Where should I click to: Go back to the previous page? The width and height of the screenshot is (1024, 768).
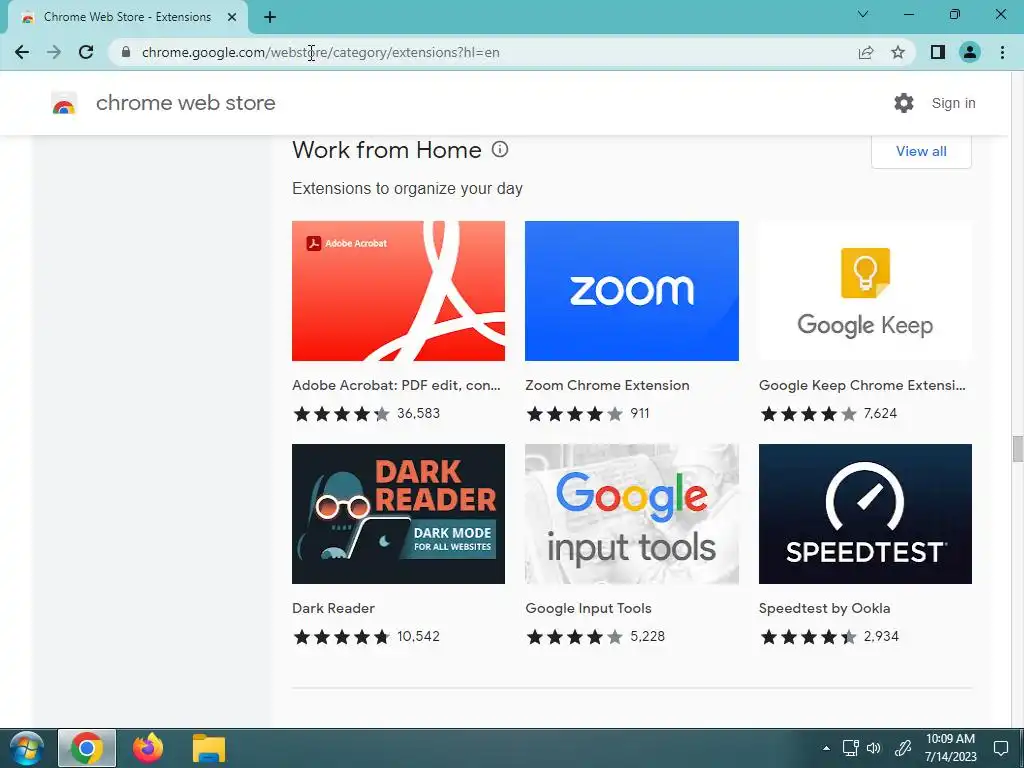pyautogui.click(x=22, y=52)
